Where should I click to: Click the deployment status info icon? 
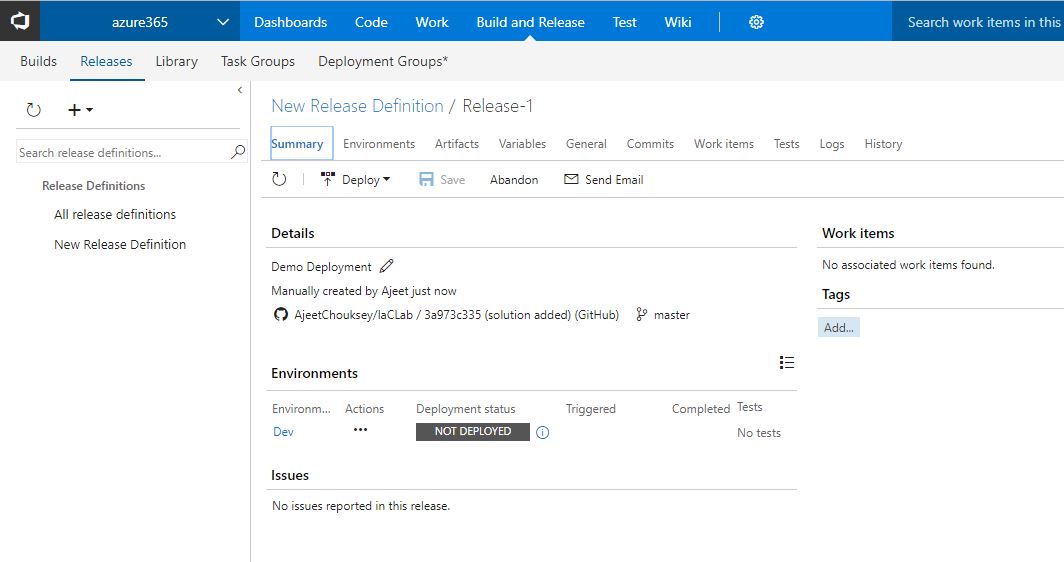coord(542,432)
